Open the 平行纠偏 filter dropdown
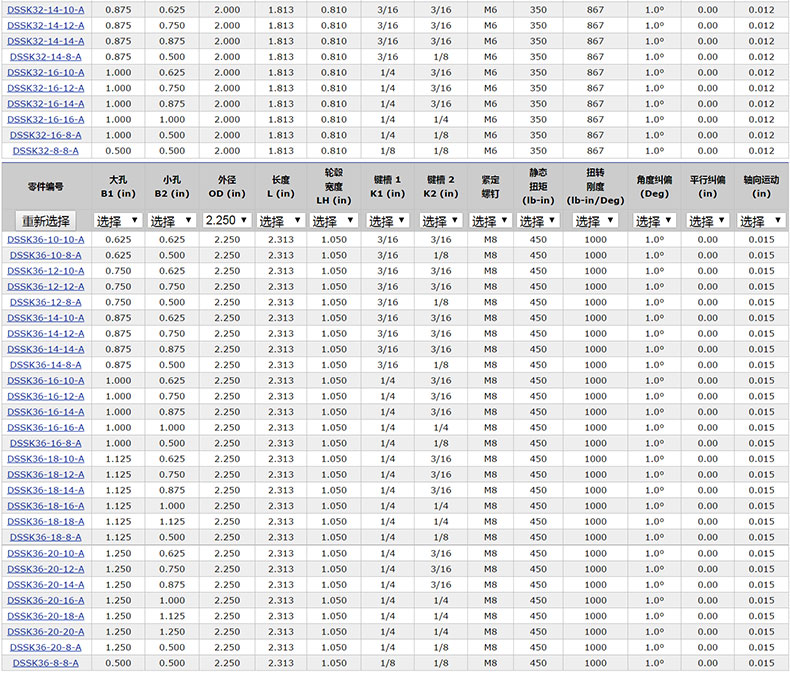 (708, 221)
